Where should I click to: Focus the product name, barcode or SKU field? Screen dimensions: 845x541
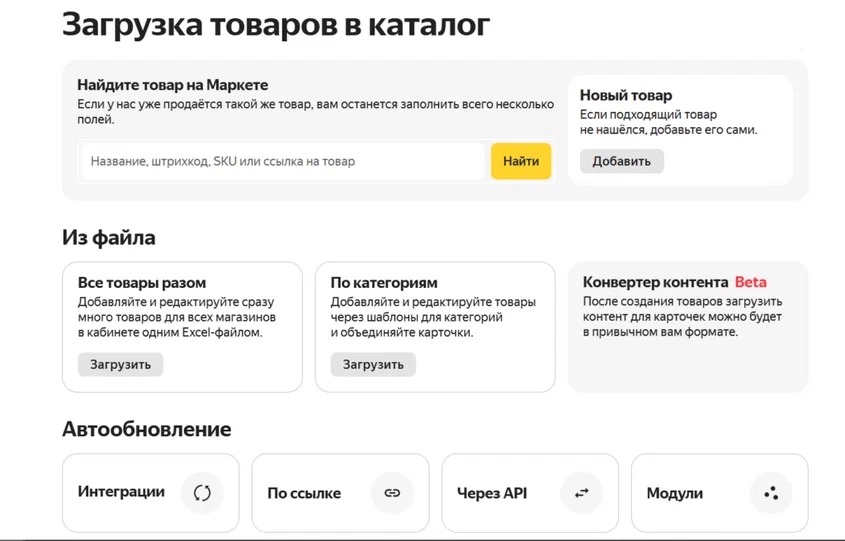283,161
